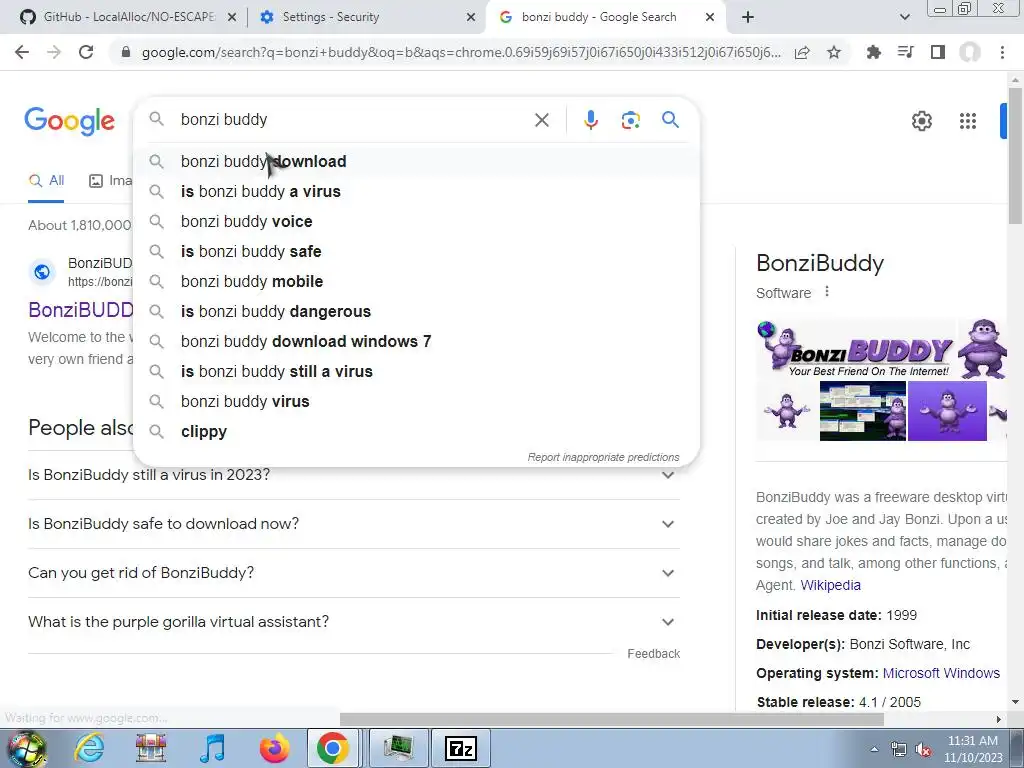Click the horizontal page scrollbar
Image resolution: width=1024 pixels, height=768 pixels.
click(612, 719)
